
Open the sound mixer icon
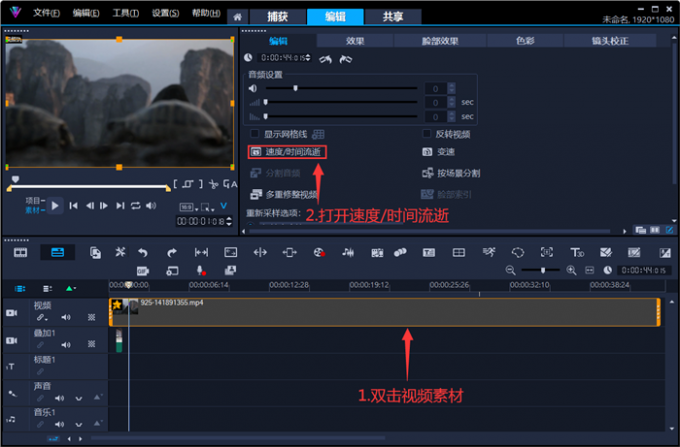click(348, 252)
